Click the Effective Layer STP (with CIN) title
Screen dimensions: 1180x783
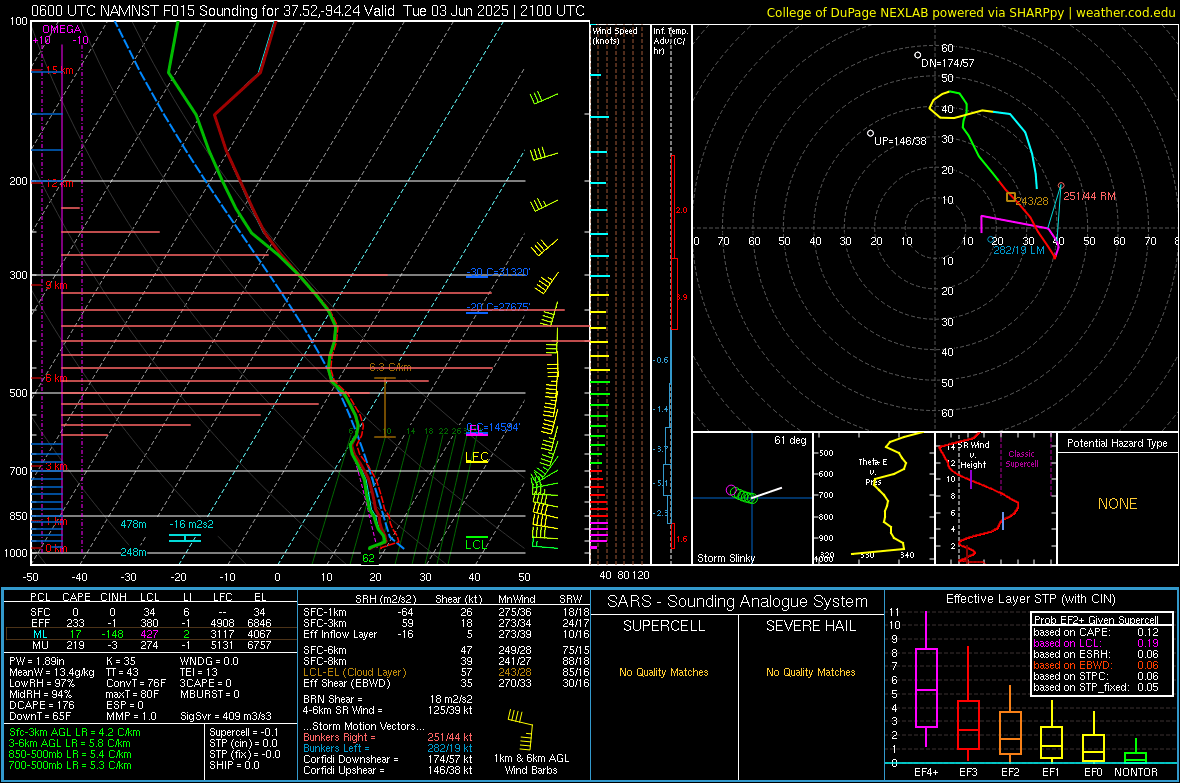1030,599
